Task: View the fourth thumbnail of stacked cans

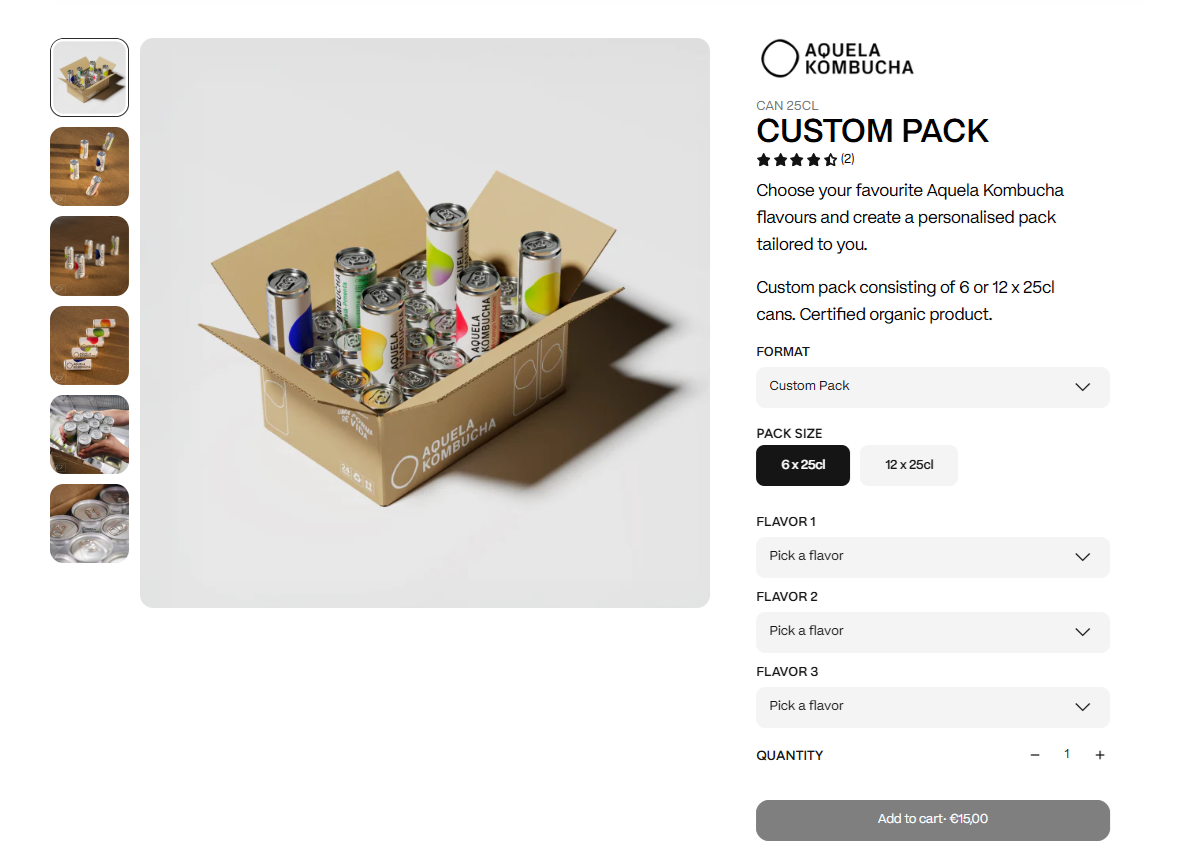Action: [x=89, y=345]
